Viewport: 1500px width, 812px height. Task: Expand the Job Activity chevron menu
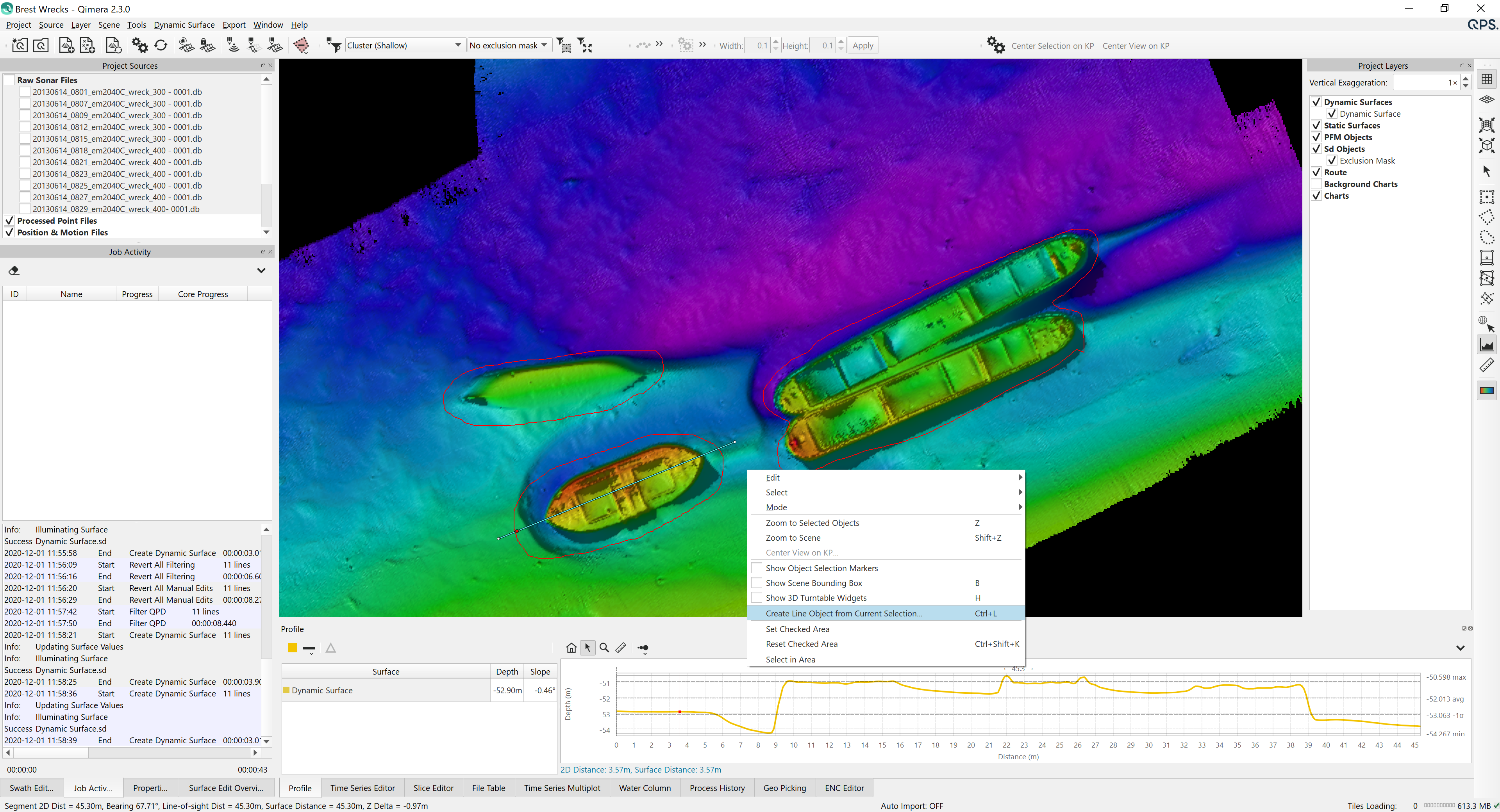pos(261,271)
